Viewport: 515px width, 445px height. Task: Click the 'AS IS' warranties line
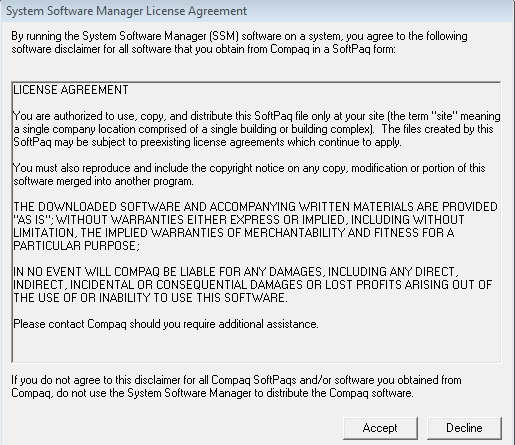click(239, 220)
